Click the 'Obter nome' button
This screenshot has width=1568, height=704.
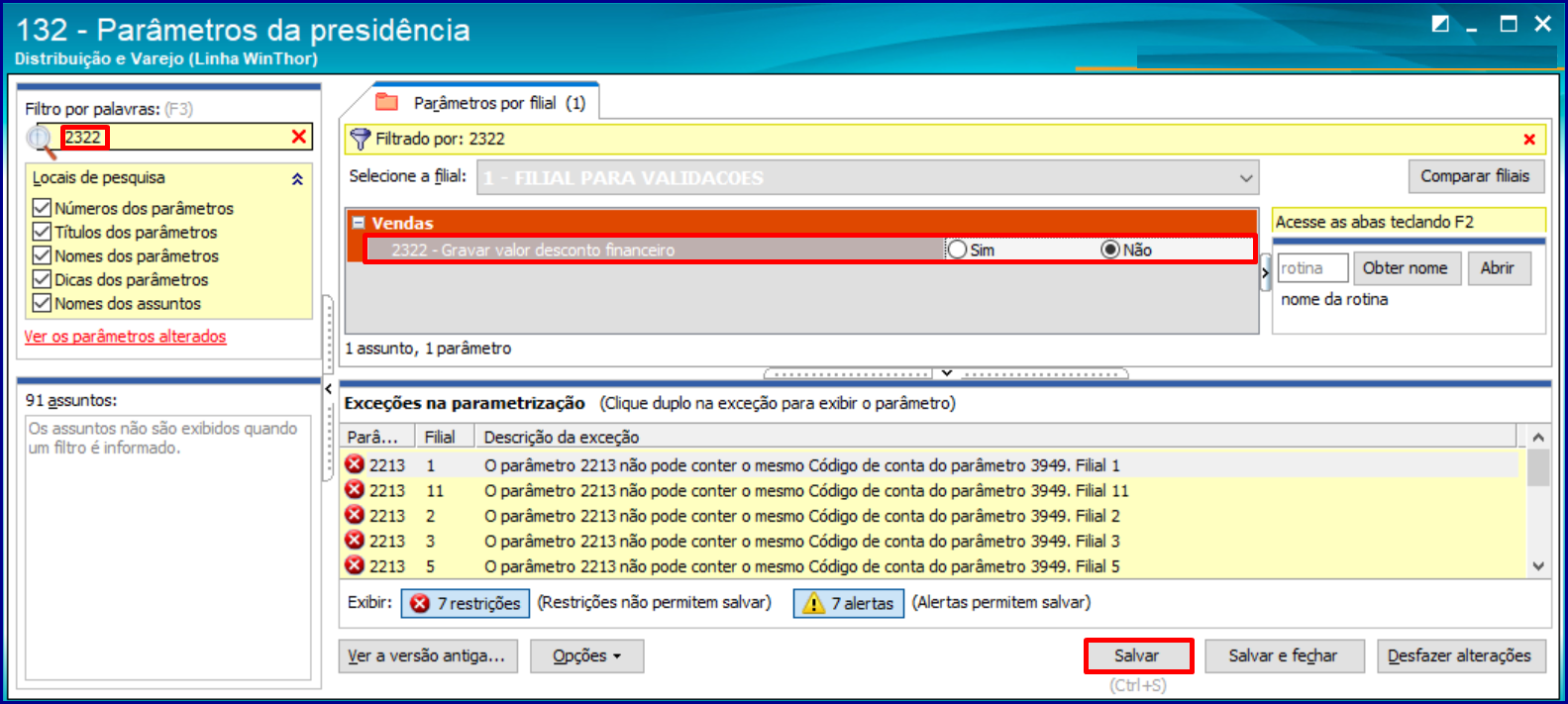click(x=1407, y=268)
